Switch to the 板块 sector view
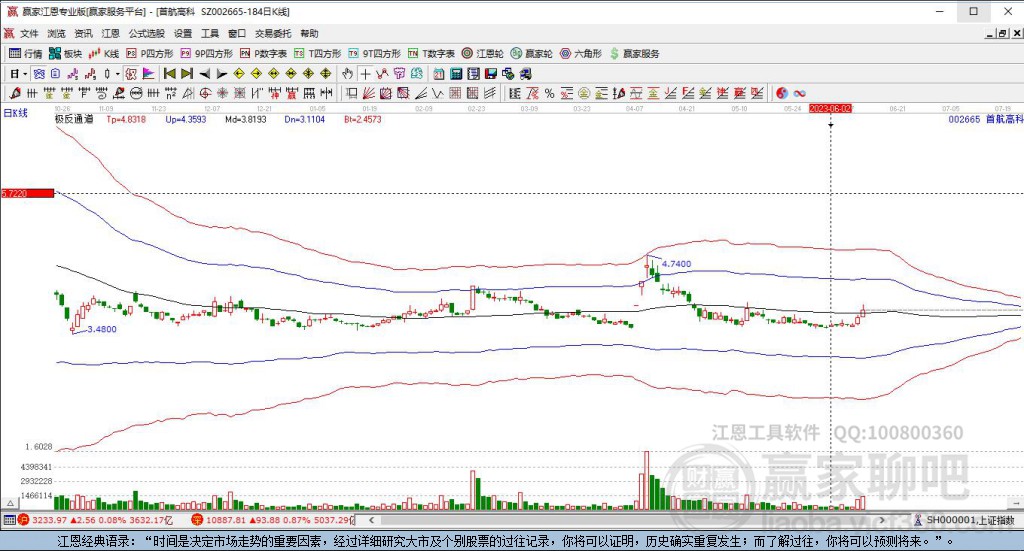The image size is (1024, 551). [x=66, y=54]
